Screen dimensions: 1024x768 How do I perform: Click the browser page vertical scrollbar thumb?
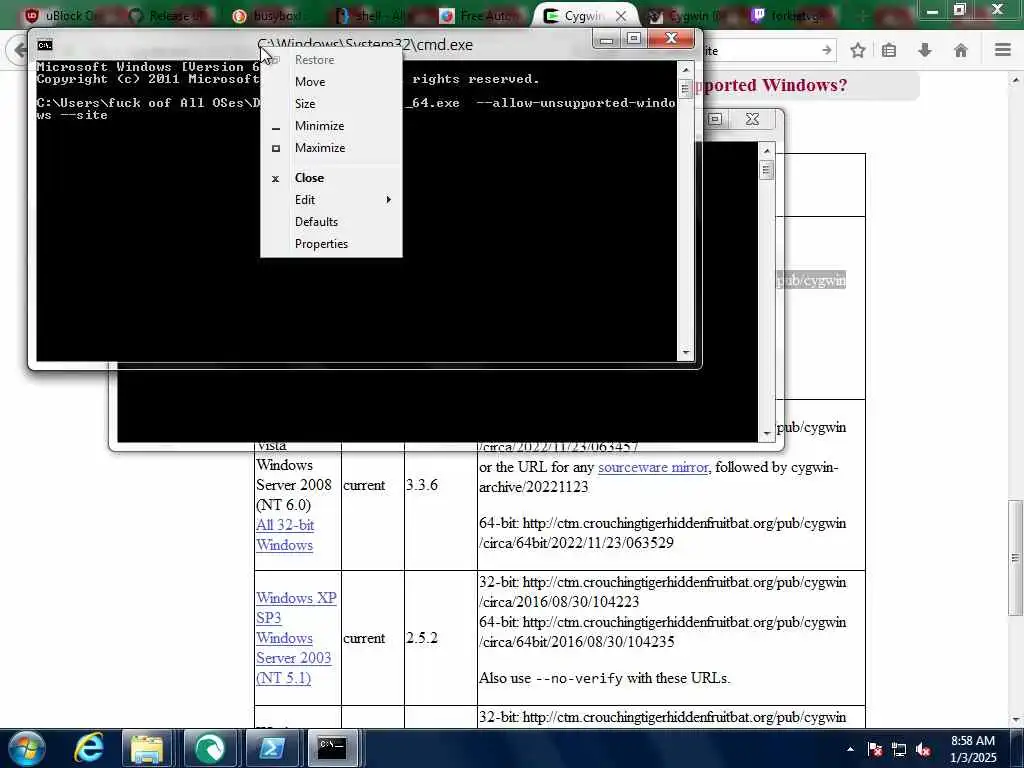point(1016,558)
